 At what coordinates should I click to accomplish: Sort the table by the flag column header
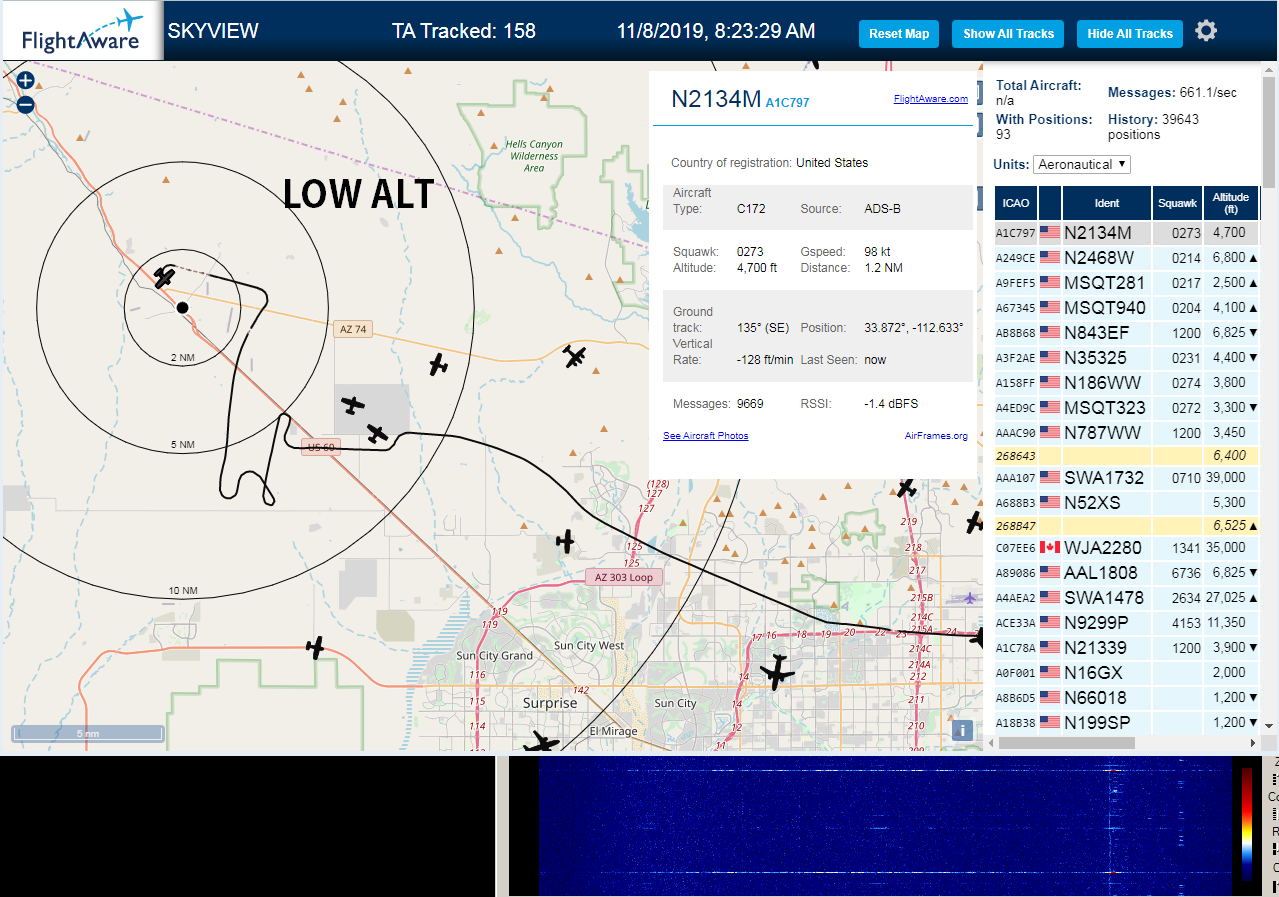coord(1050,203)
